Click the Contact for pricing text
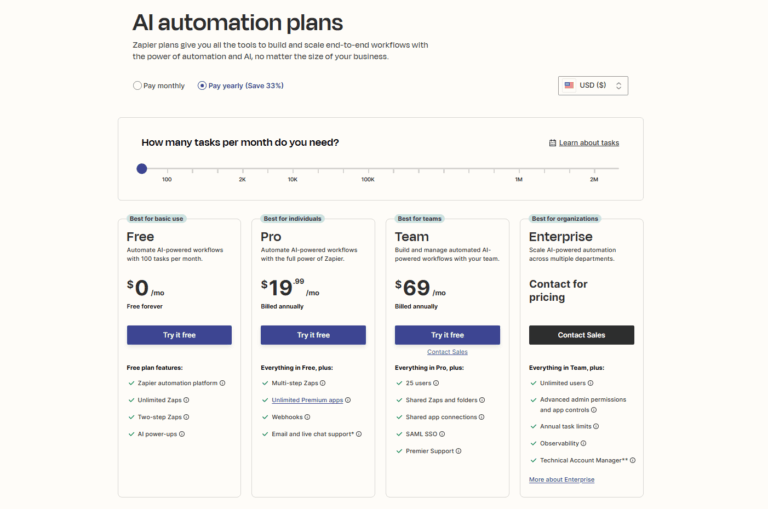Viewport: 768px width, 509px height. click(x=558, y=291)
